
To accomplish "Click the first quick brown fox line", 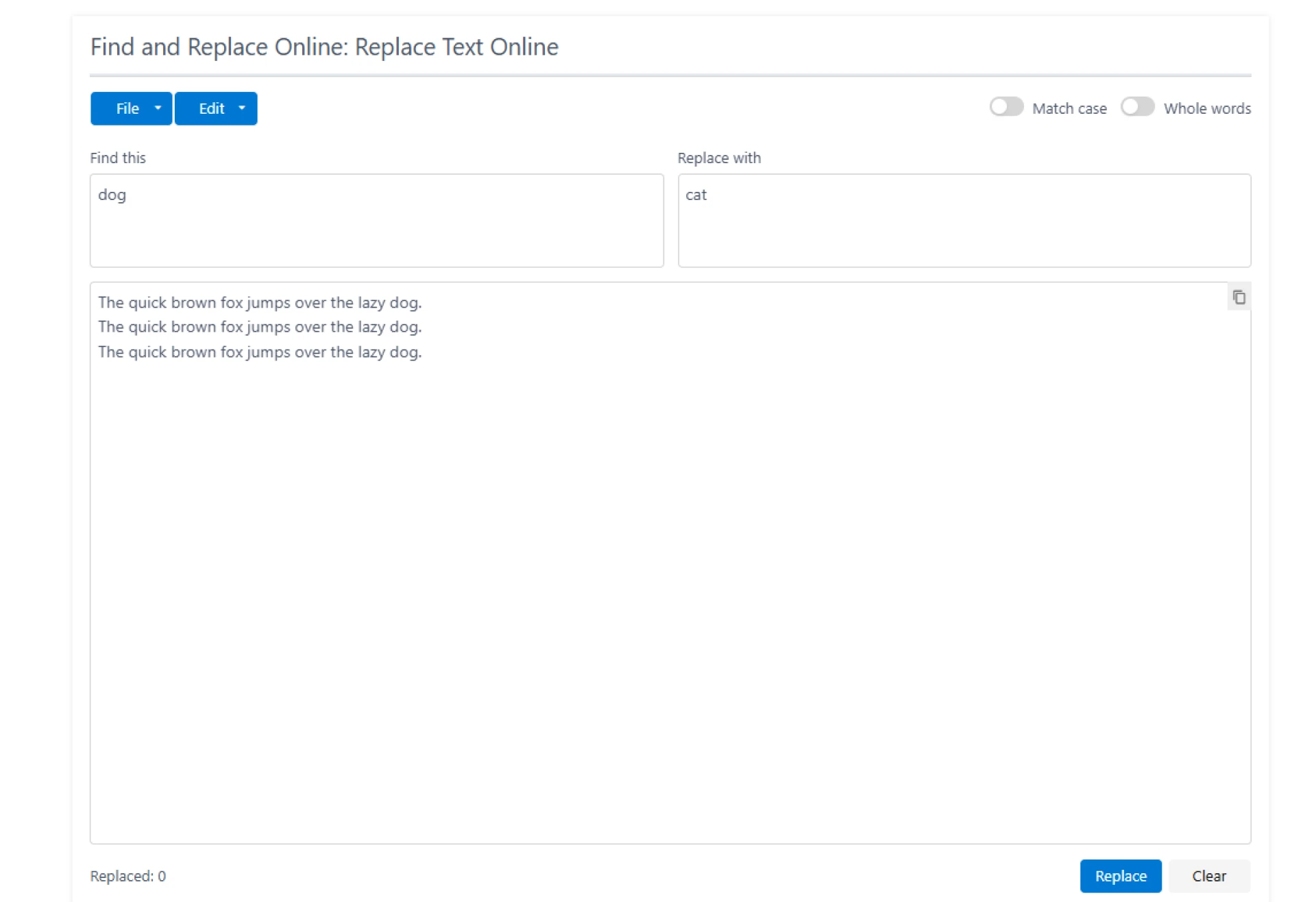I will 260,302.
